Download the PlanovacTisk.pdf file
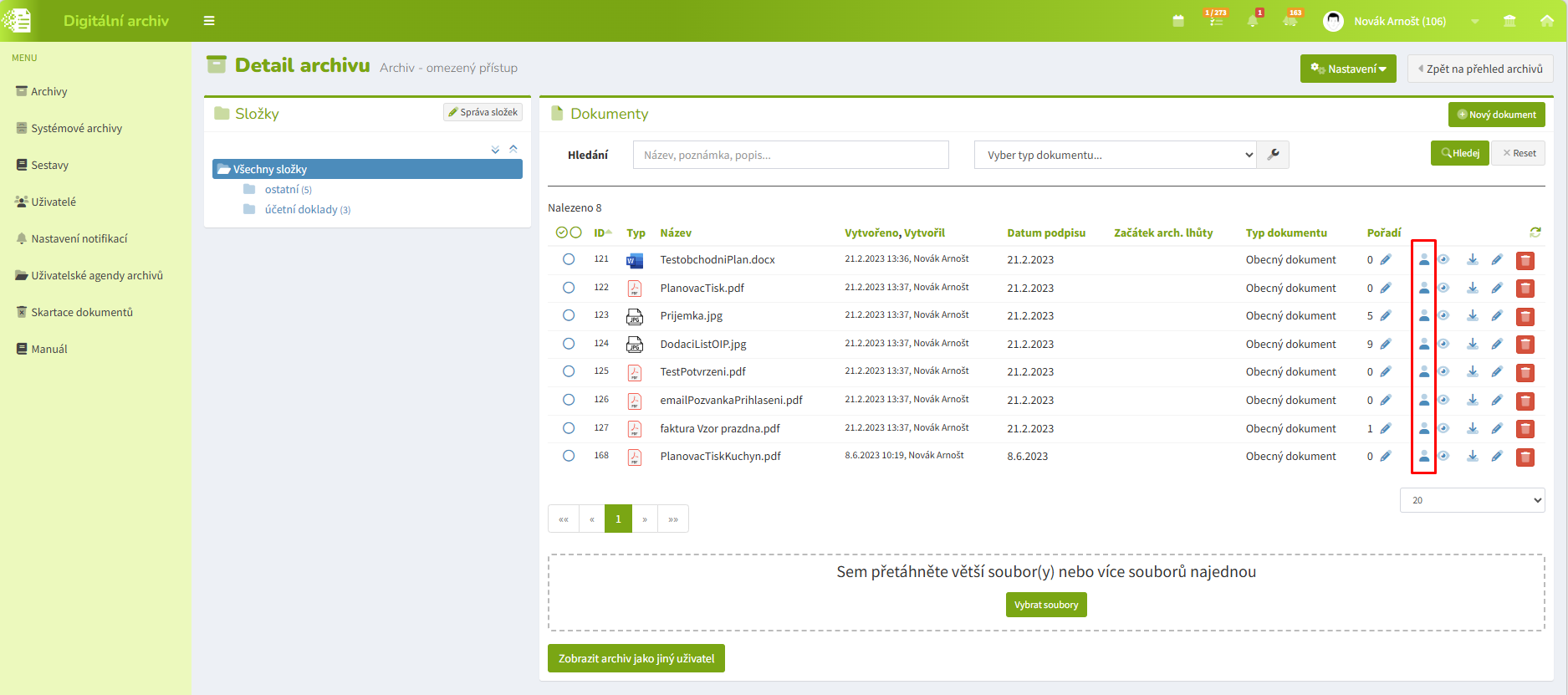This screenshot has width=1568, height=695. pyautogui.click(x=1473, y=288)
